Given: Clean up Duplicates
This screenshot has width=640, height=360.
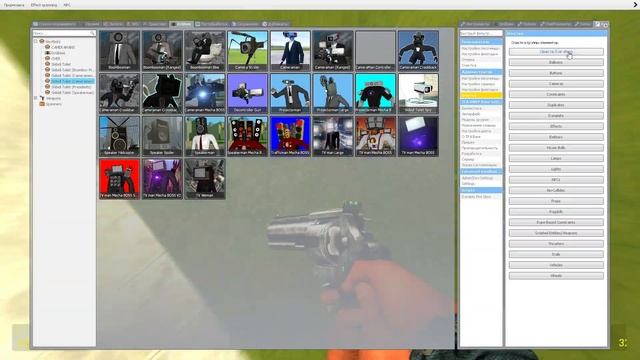Looking at the screenshot, I should [556, 105].
